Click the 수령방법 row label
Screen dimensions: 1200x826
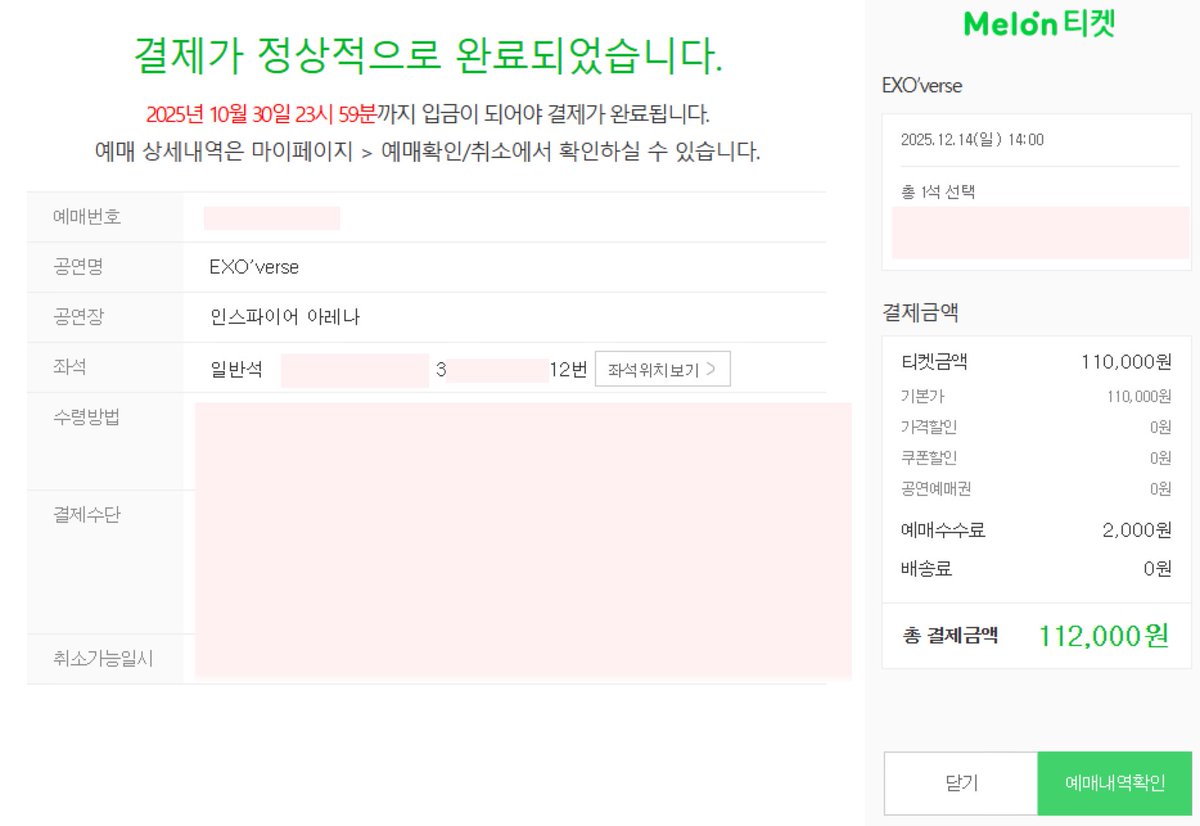[x=87, y=417]
